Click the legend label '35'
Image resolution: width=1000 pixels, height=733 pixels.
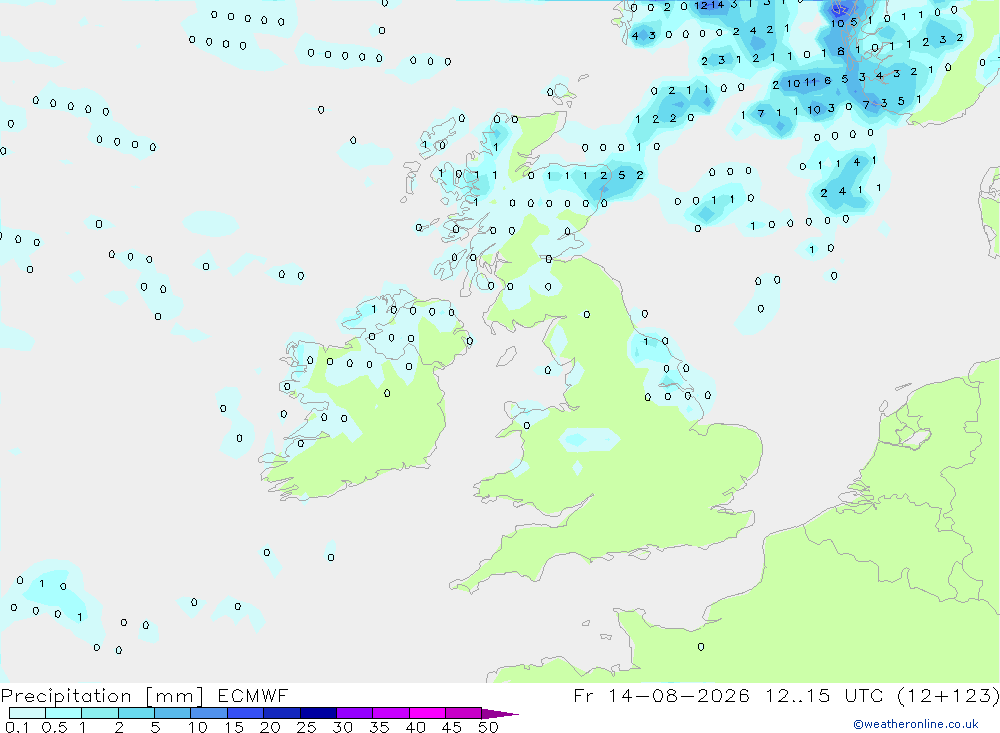coord(379,727)
